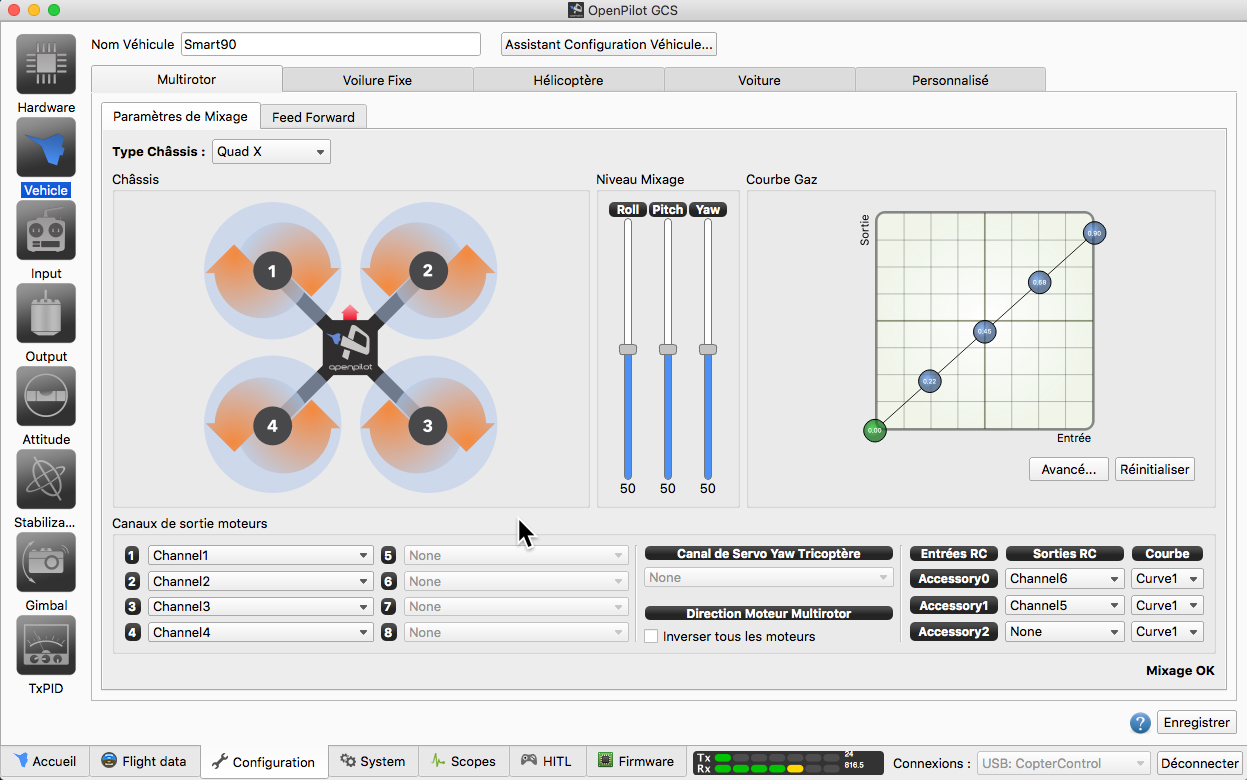Open the Attitude settings icon
1247x780 pixels.
46,397
